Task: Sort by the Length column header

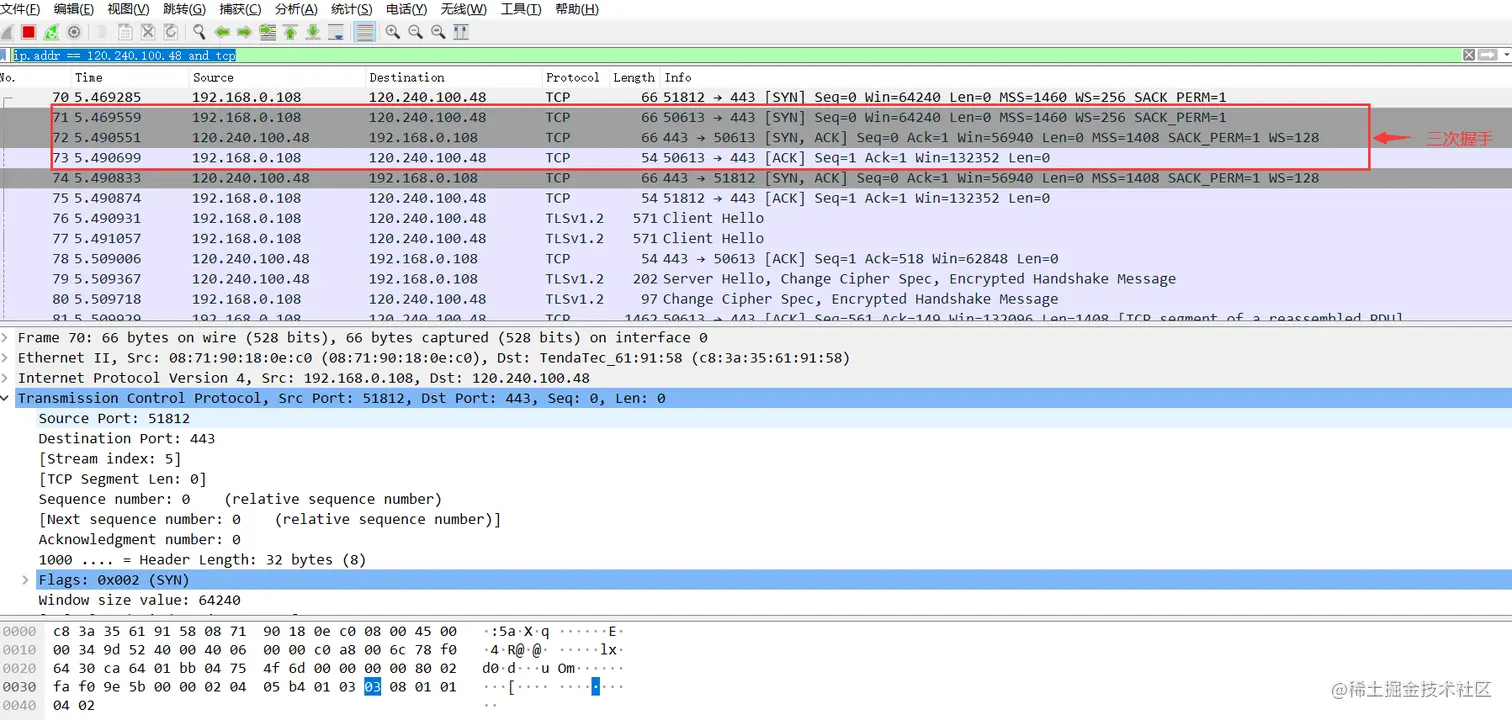Action: (x=634, y=77)
